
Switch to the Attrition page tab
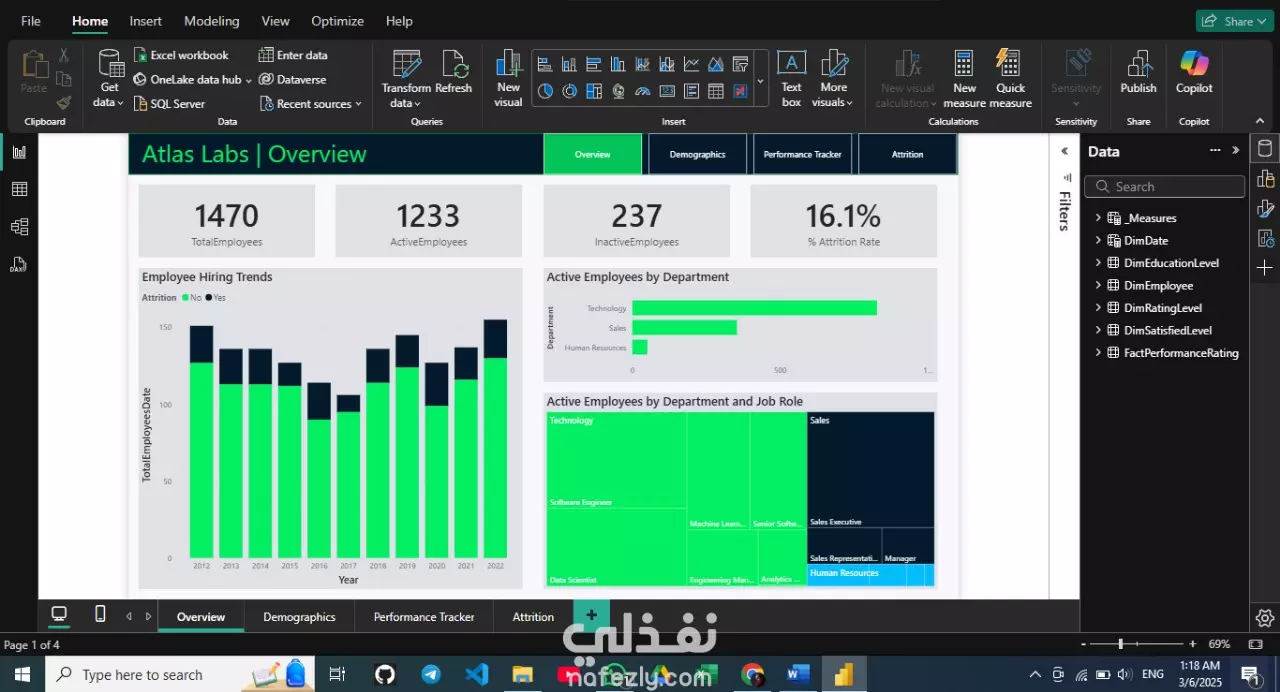tap(533, 617)
